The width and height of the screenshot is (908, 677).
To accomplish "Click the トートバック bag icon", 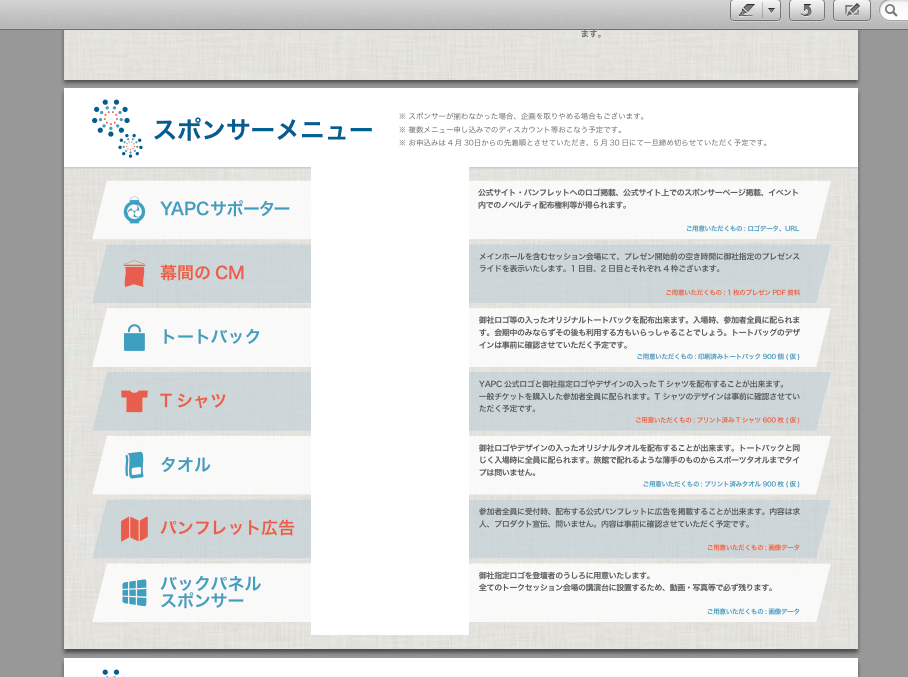I will pyautogui.click(x=134, y=337).
